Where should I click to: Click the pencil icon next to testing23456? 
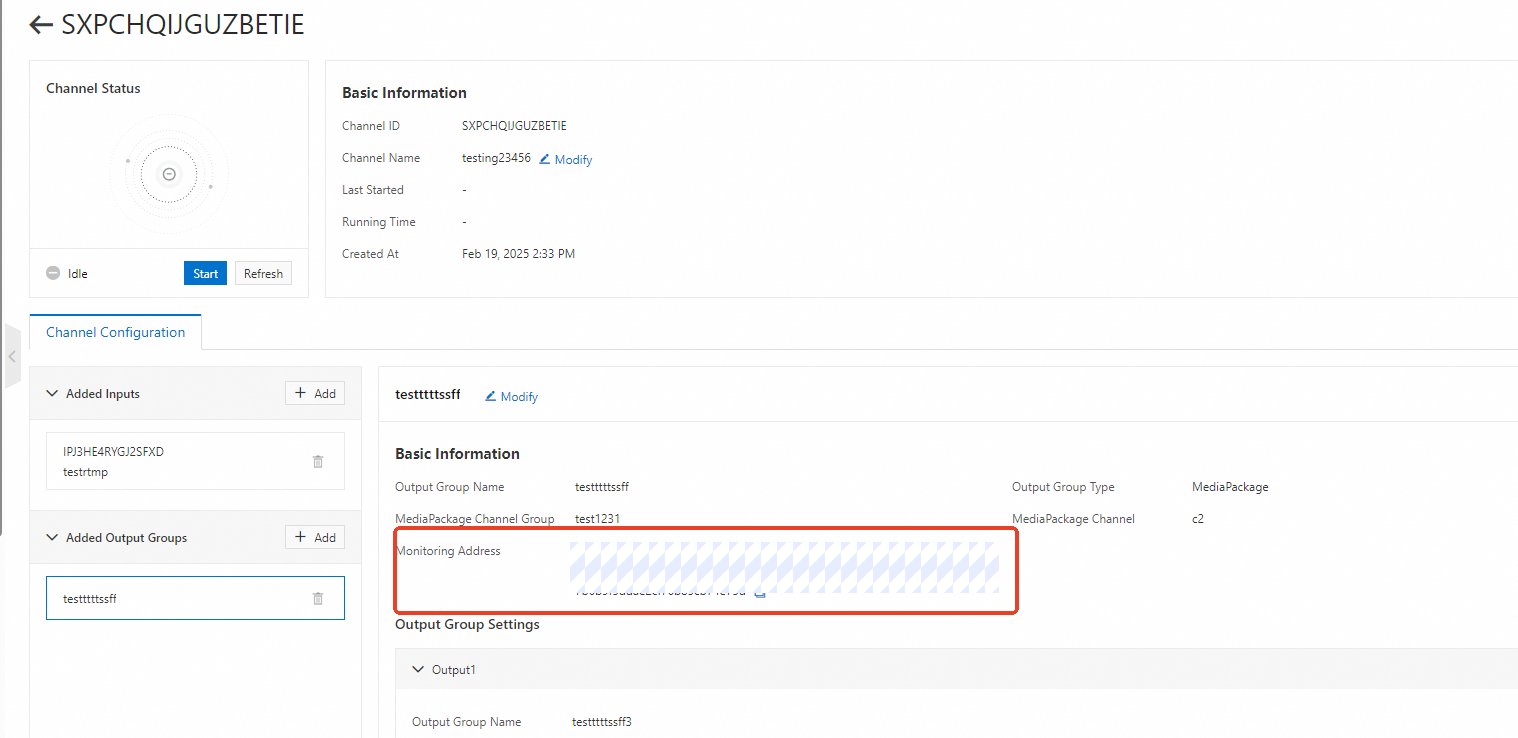point(545,159)
